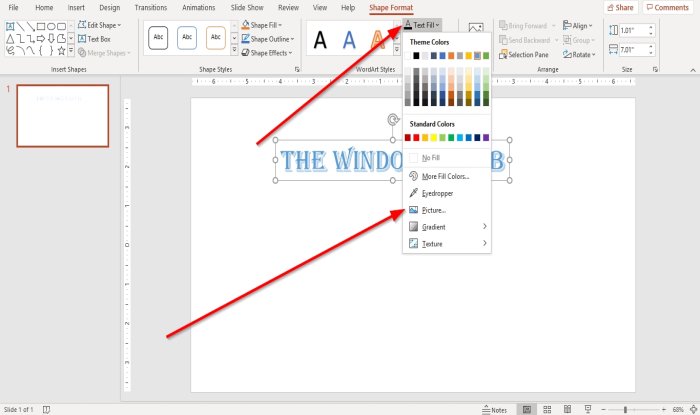The width and height of the screenshot is (700, 415).
Task: Click the Comments button
Action: tap(668, 8)
